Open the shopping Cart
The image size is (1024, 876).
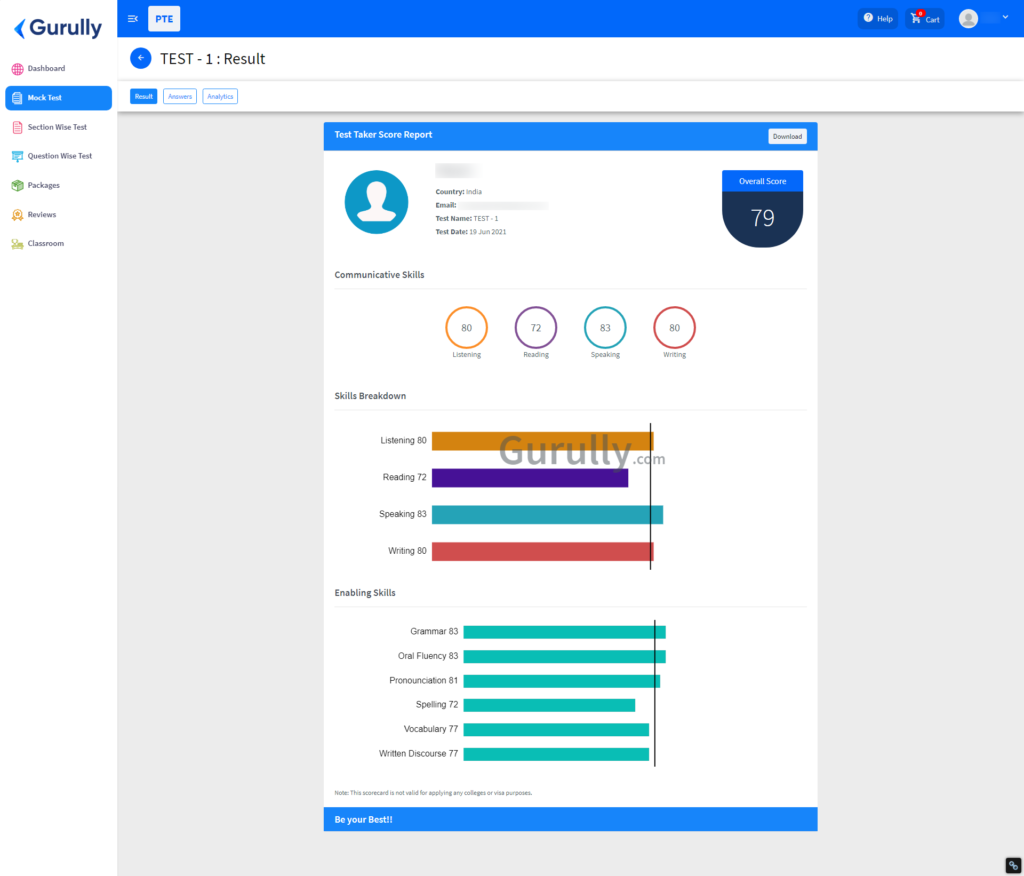tap(925, 18)
